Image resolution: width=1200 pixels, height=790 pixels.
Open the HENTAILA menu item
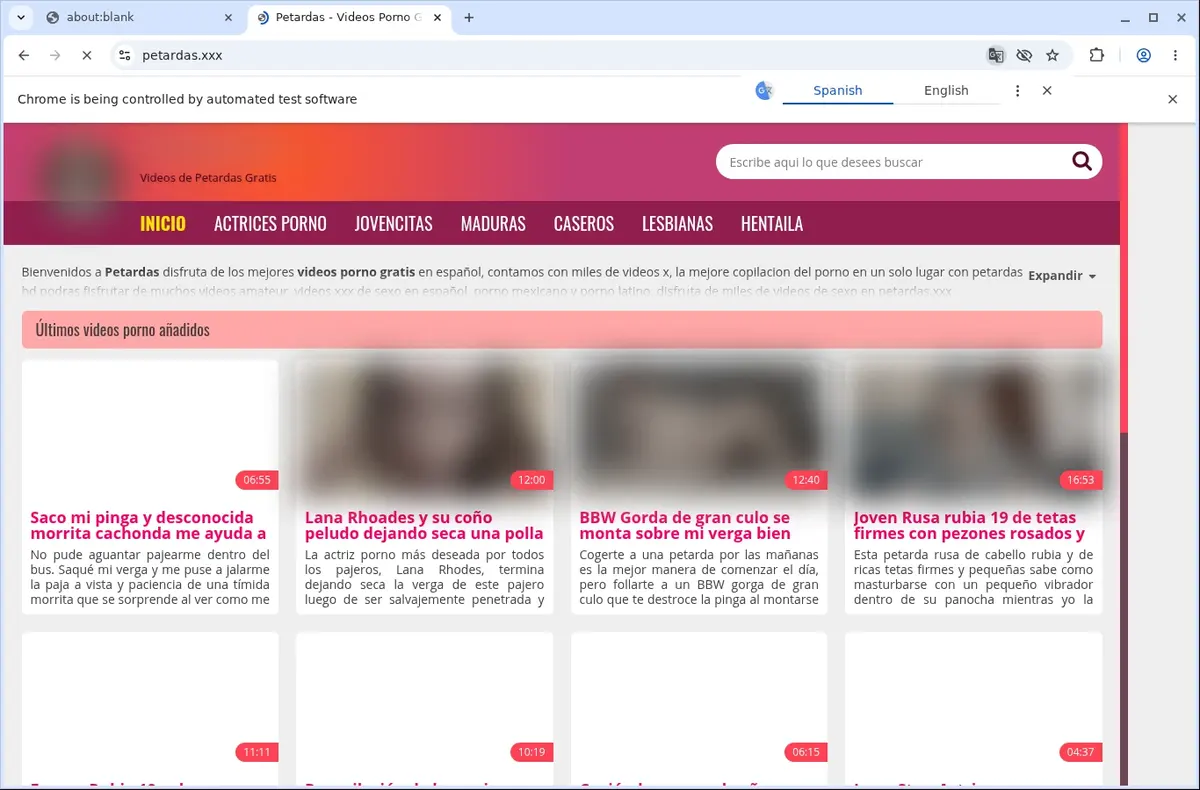click(772, 224)
